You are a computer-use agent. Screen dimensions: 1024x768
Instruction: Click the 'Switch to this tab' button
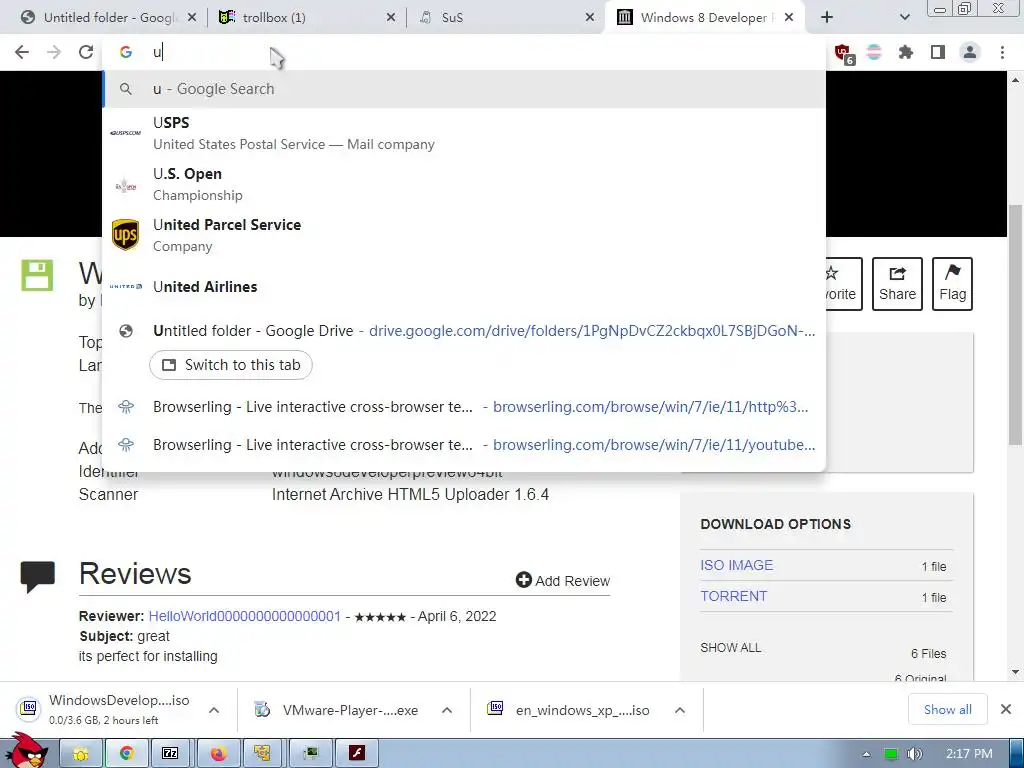(231, 365)
